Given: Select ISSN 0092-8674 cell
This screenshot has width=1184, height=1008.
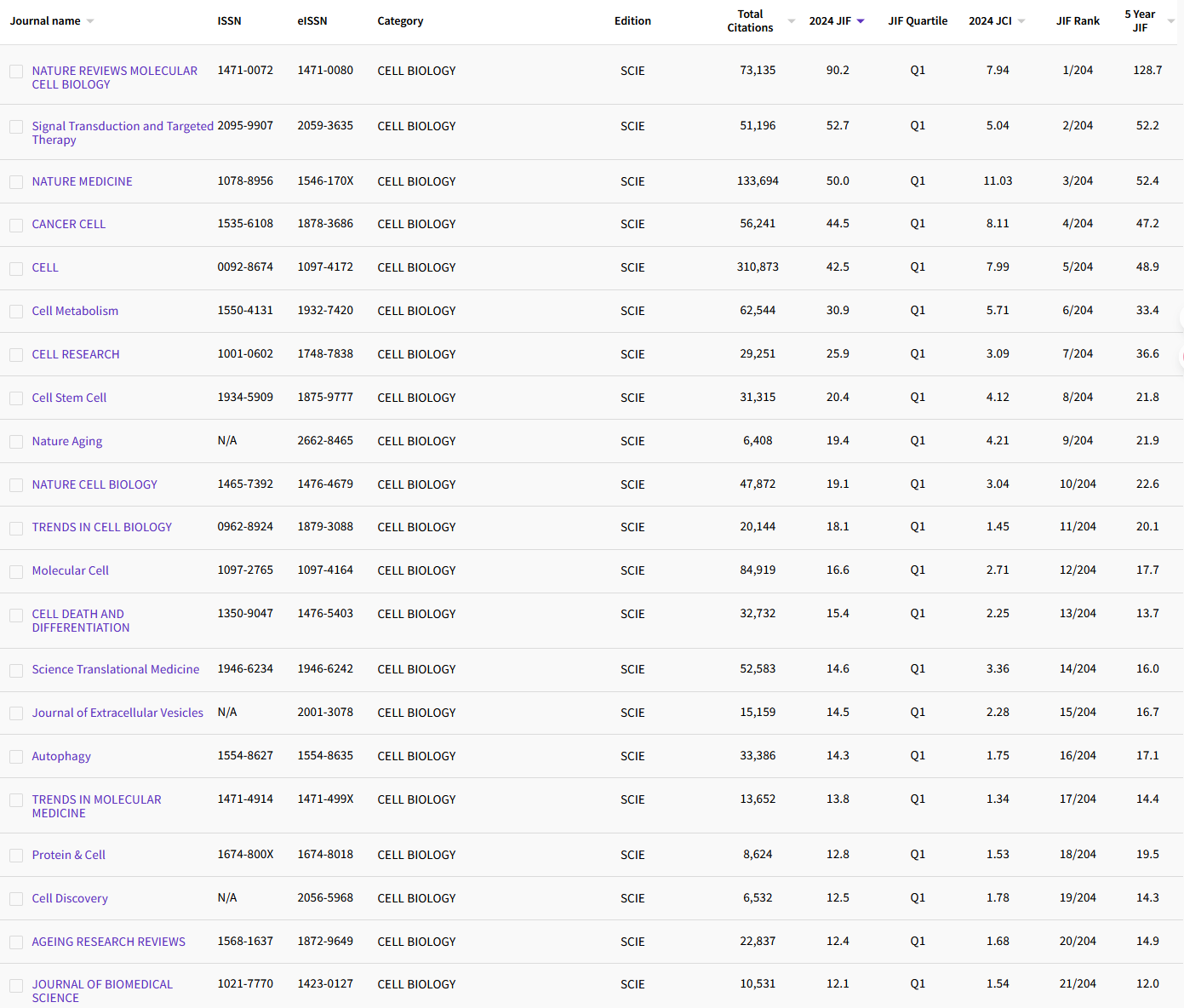Looking at the screenshot, I should (x=245, y=266).
